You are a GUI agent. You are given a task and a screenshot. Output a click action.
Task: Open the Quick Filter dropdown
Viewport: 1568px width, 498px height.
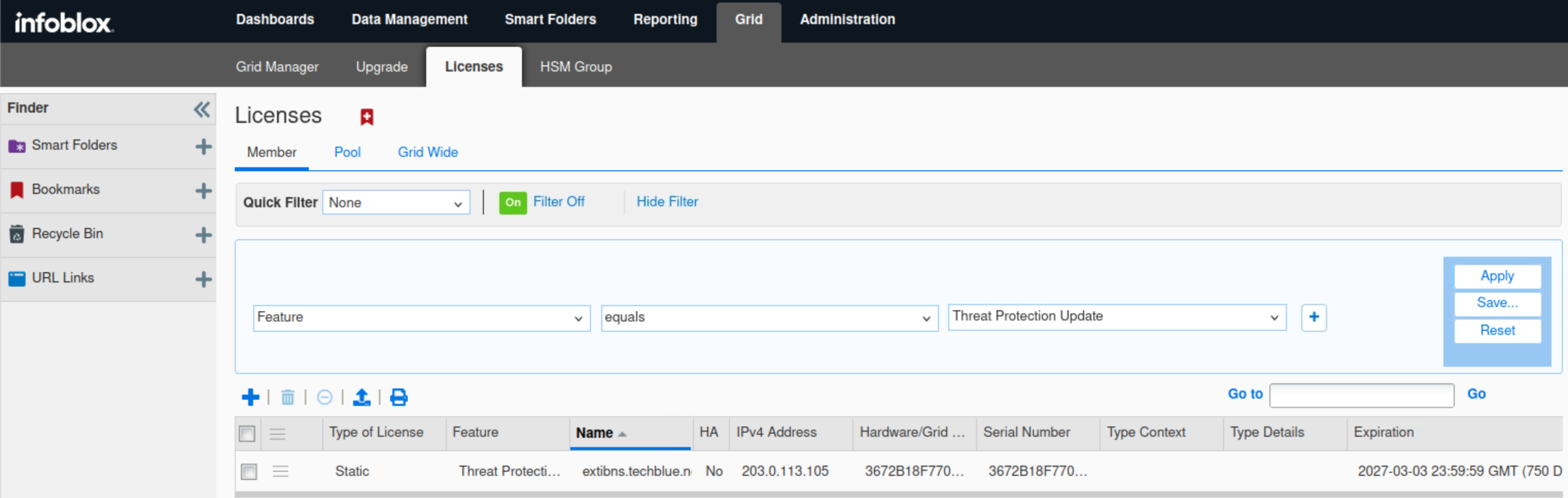(x=396, y=203)
